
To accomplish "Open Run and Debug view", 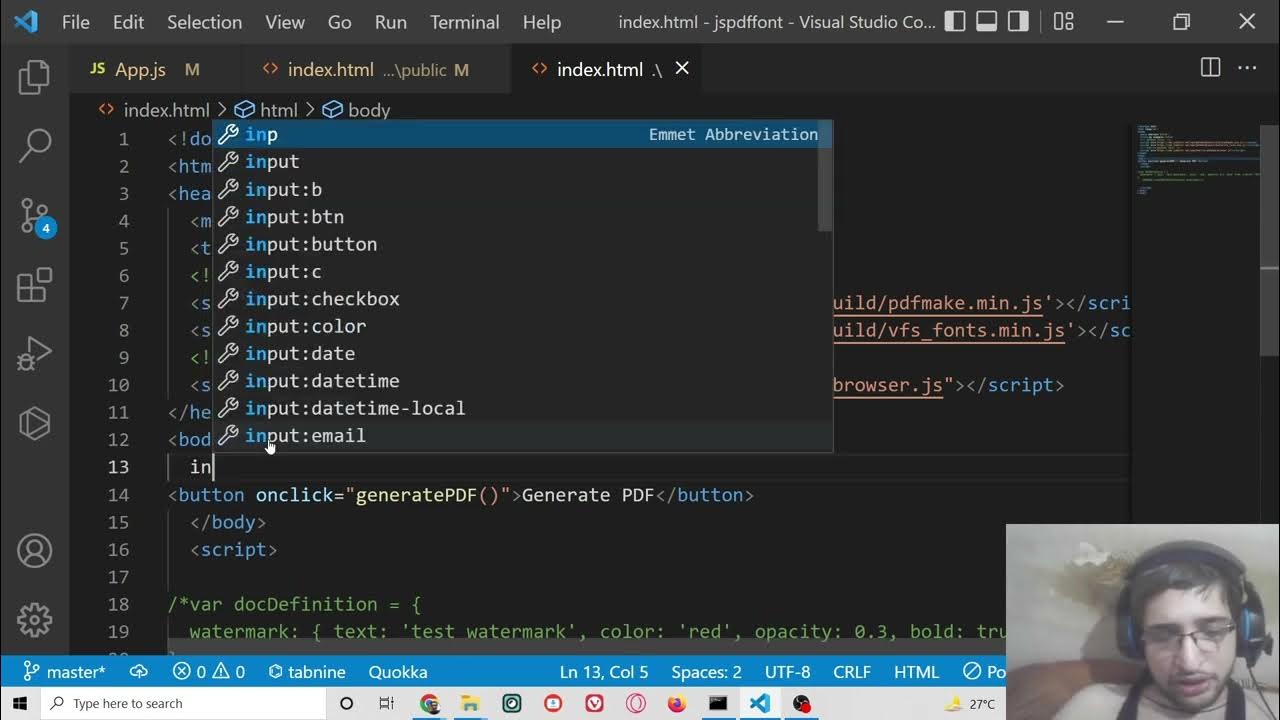I will click(x=34, y=354).
